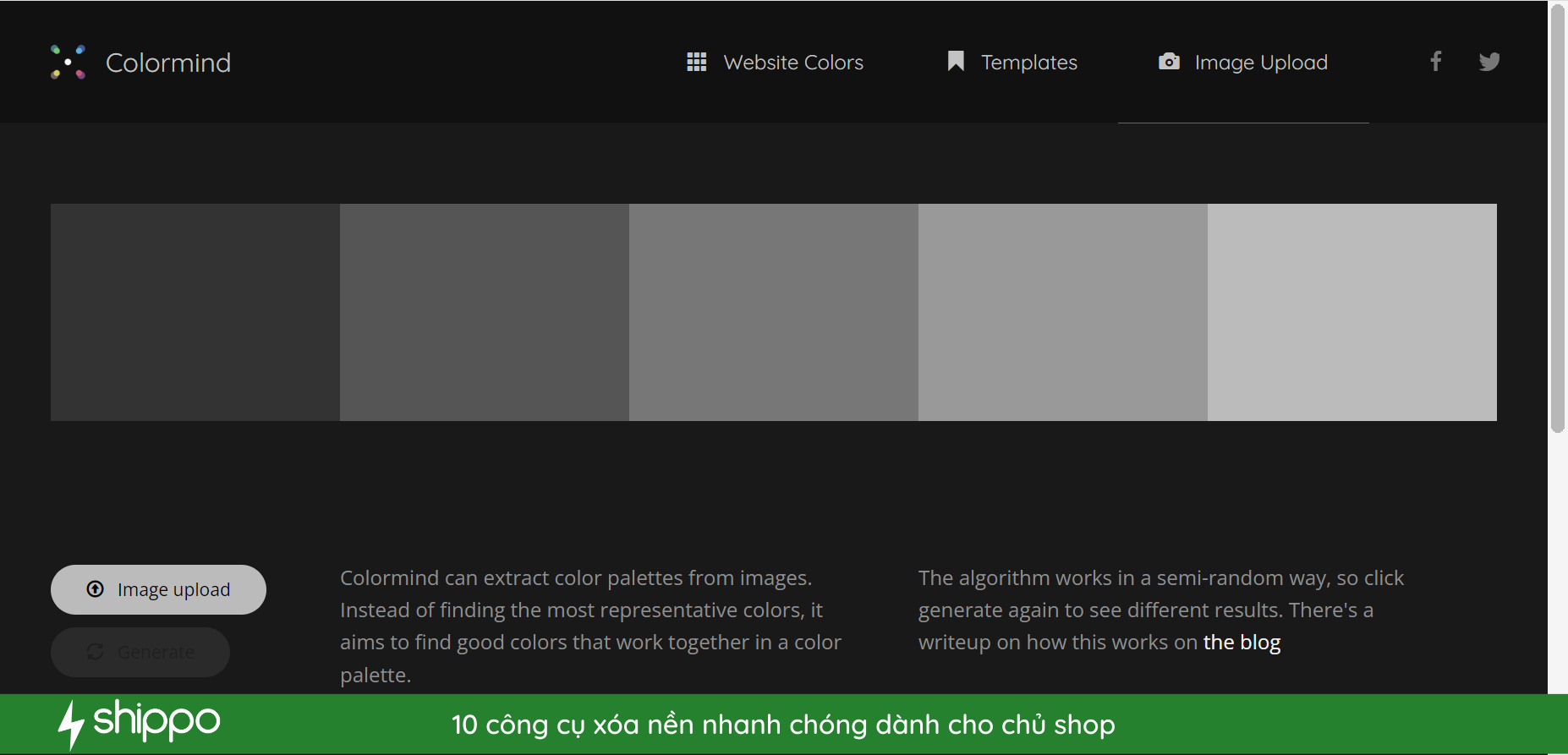Click the bookmark icon beside Templates
The height and width of the screenshot is (755, 1568).
[956, 61]
